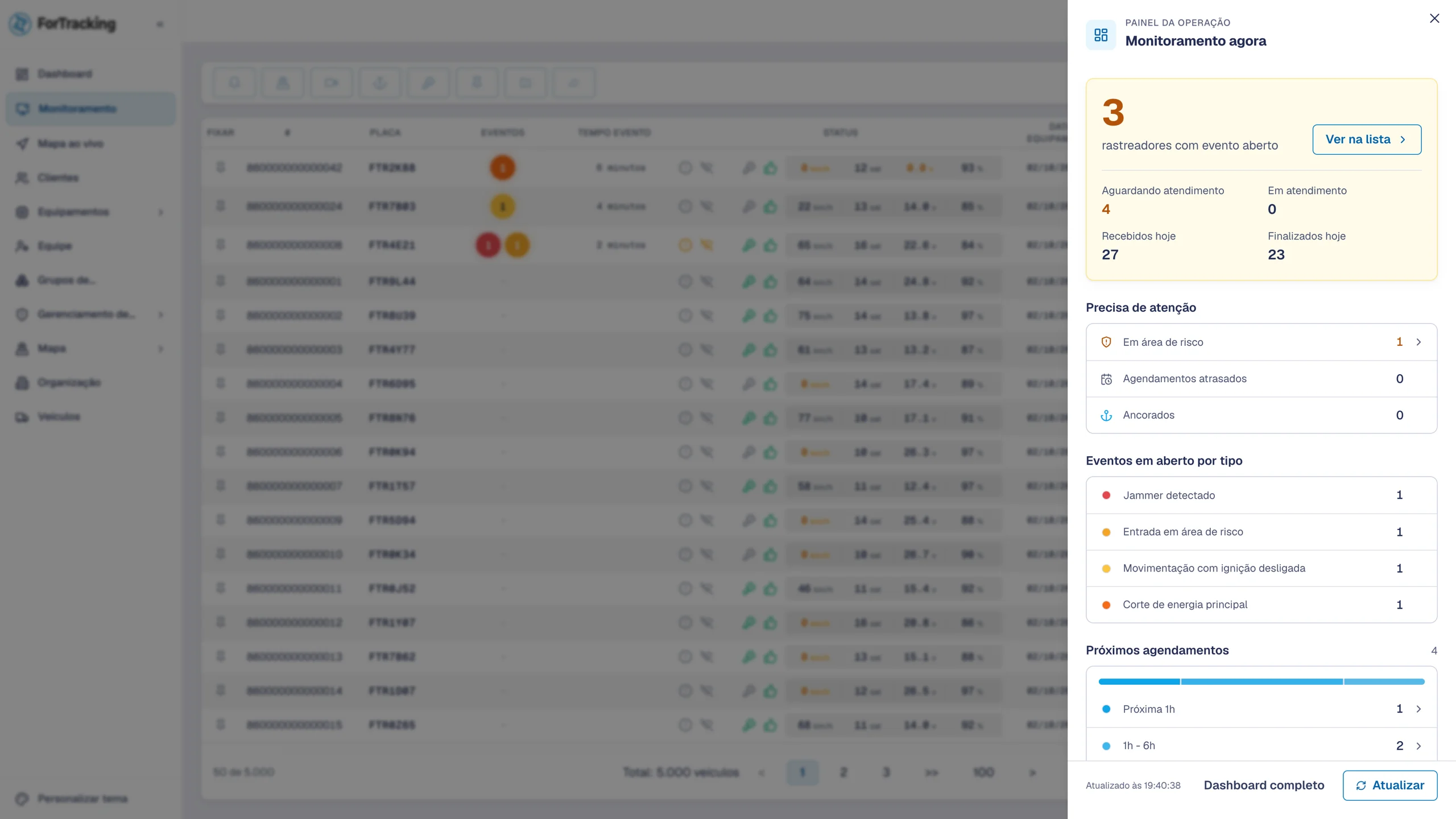Select the Ancorados row
The width and height of the screenshot is (1456, 819).
point(1261,415)
